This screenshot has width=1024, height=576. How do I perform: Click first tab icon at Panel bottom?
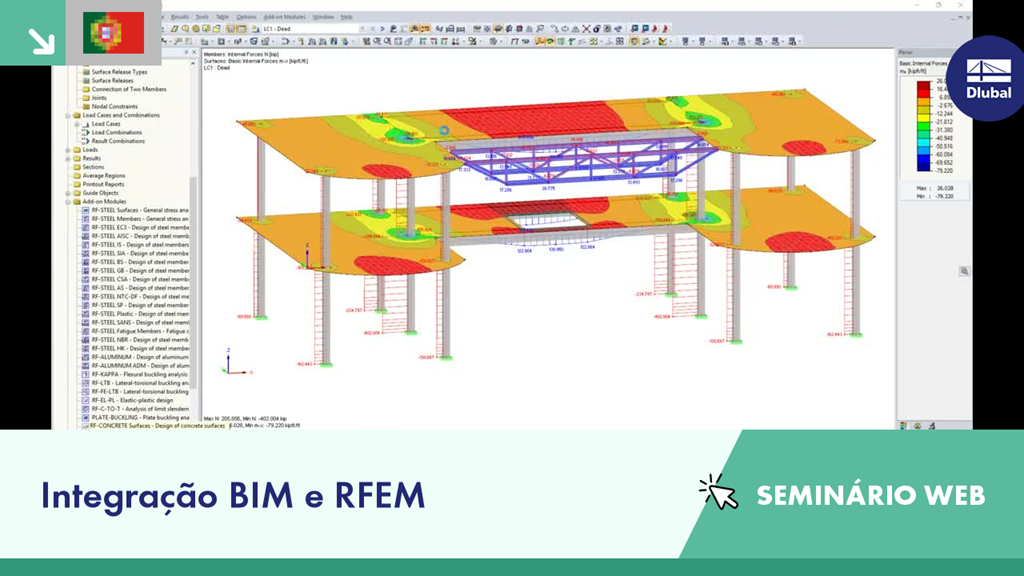(903, 426)
